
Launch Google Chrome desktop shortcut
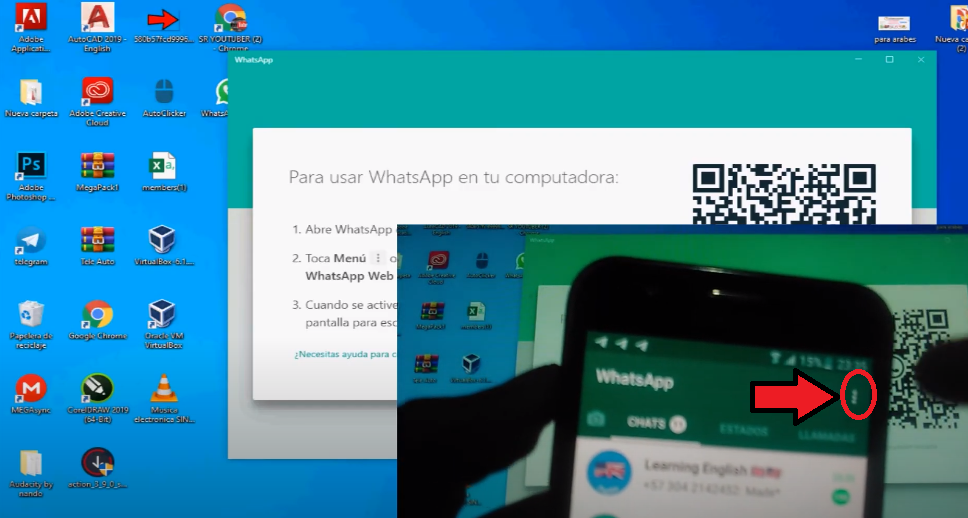coord(97,320)
